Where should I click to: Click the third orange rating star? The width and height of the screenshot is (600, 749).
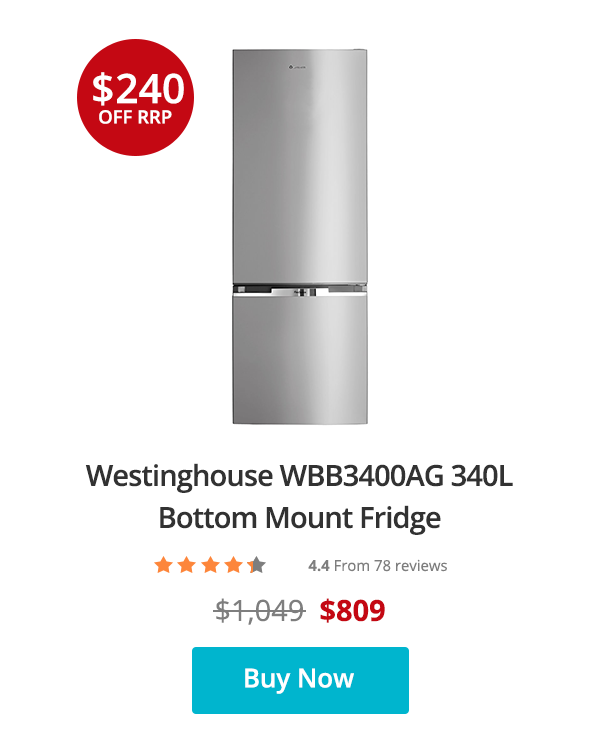[210, 565]
